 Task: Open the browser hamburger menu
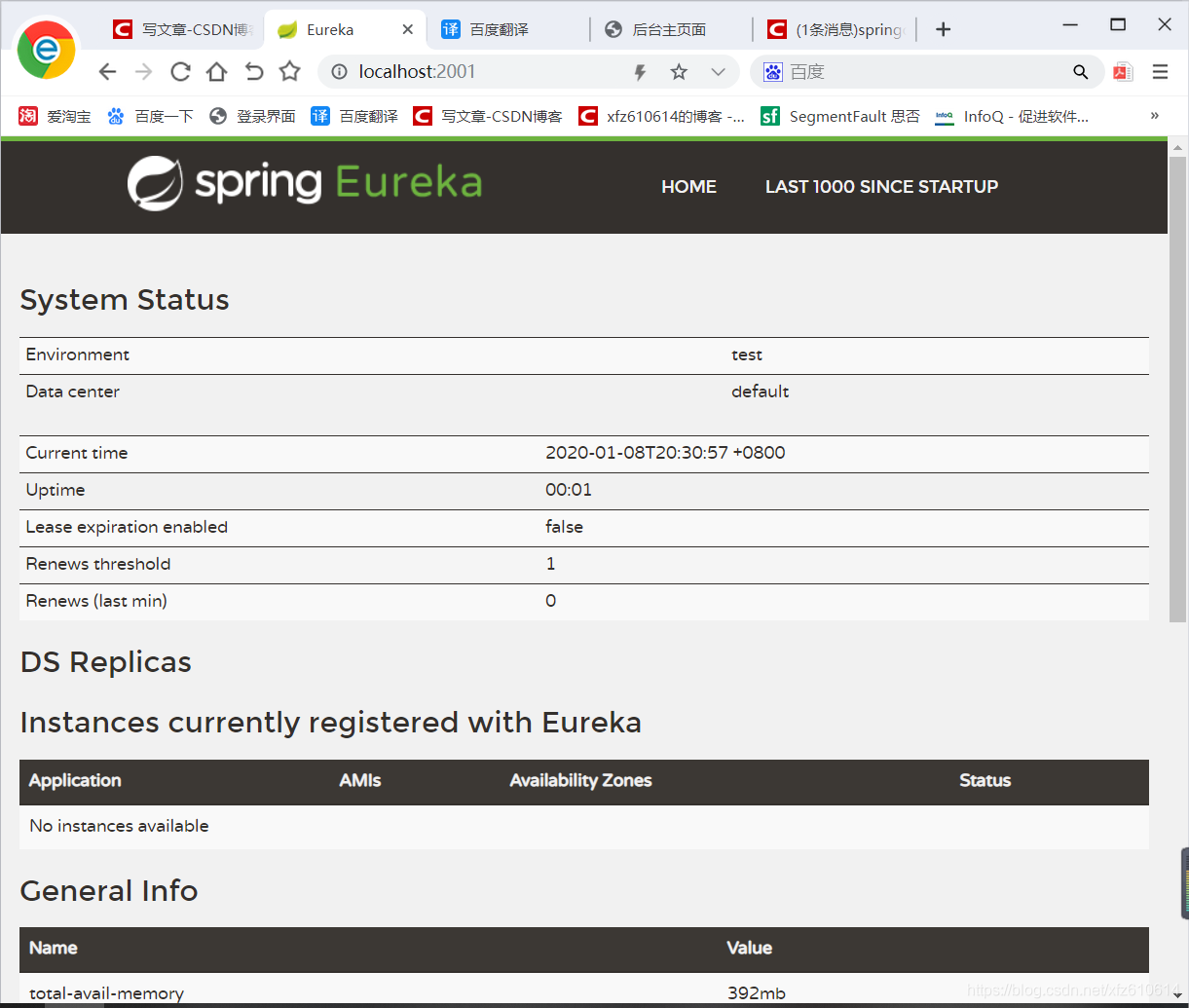click(1160, 71)
